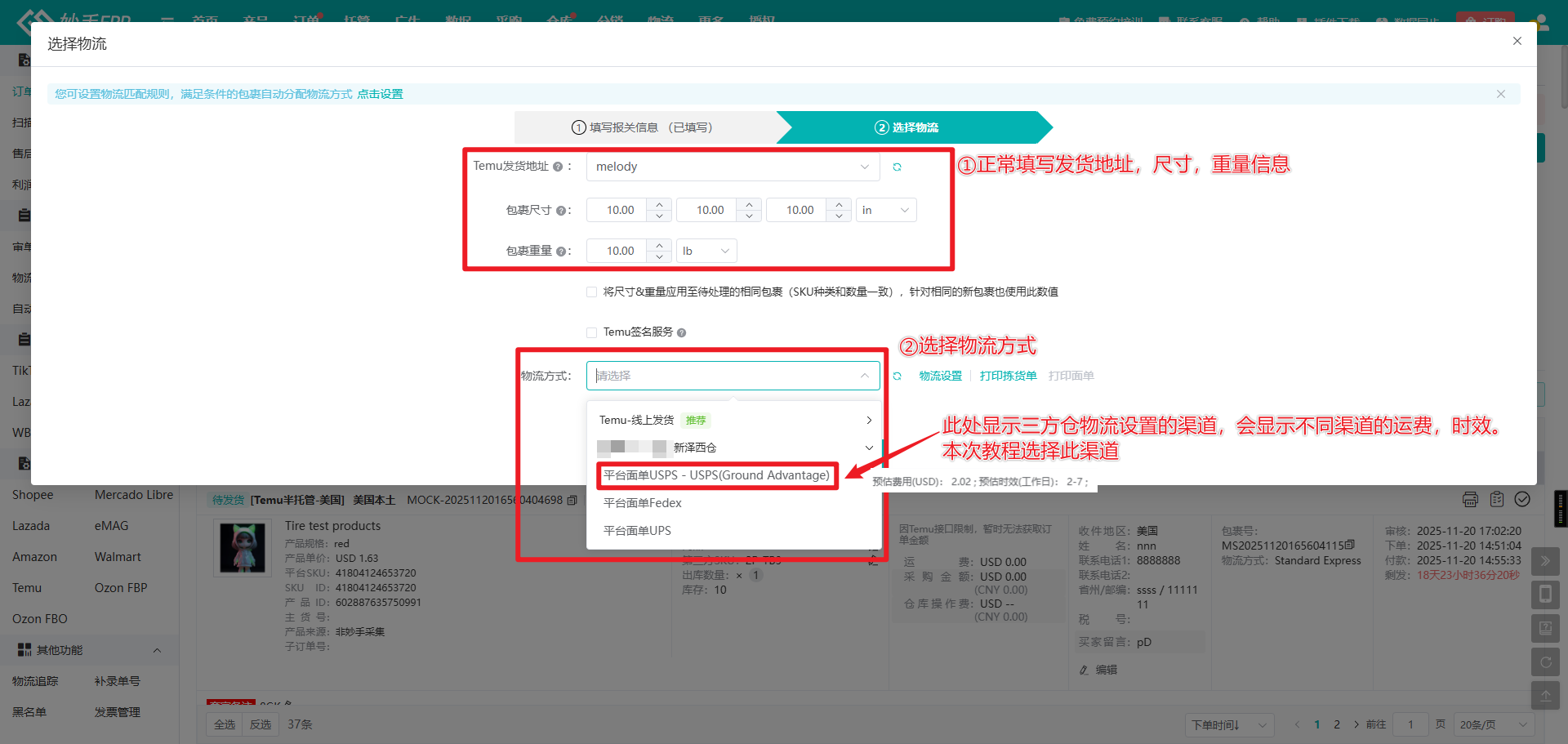
Task: Close the 选择物流 dialog
Action: 1517,41
